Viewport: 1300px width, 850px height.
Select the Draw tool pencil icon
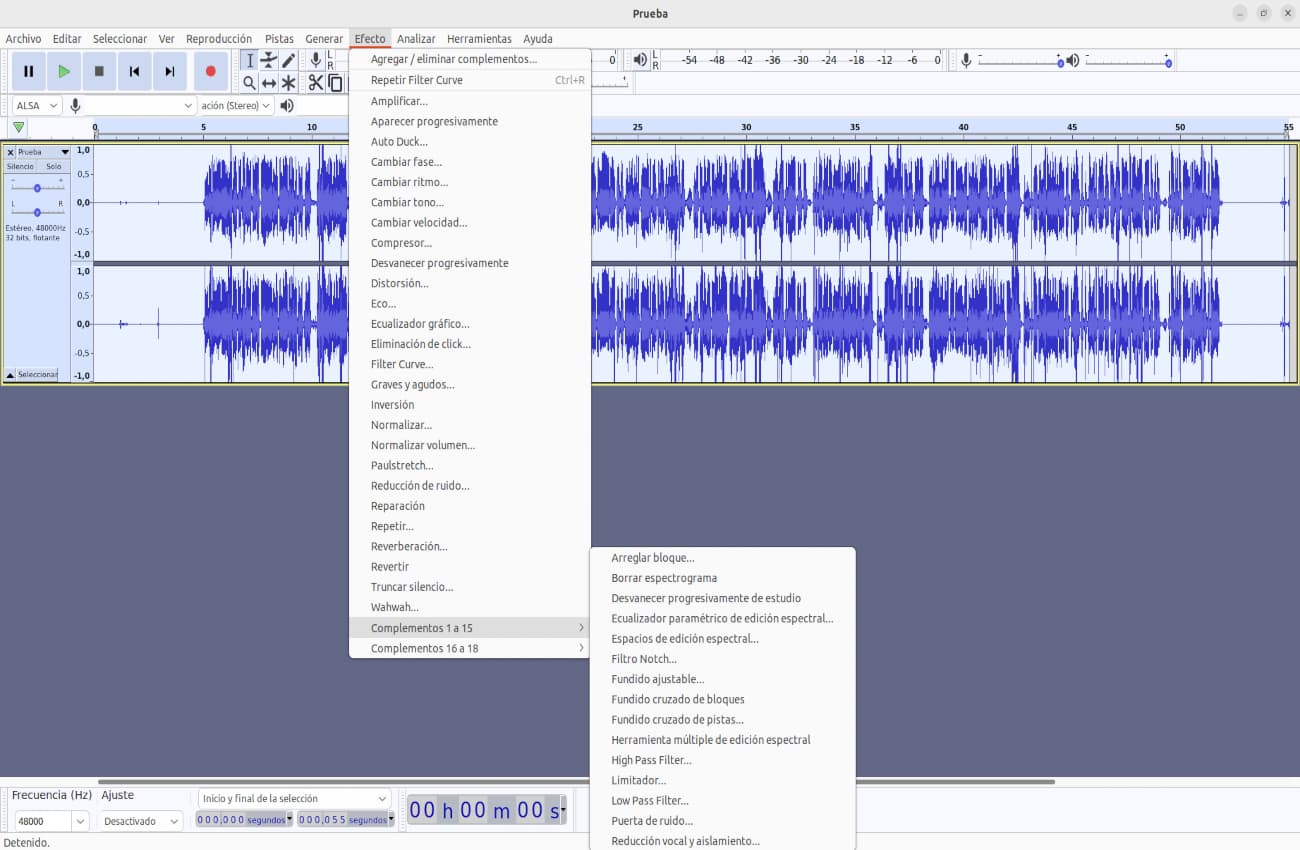[x=288, y=60]
